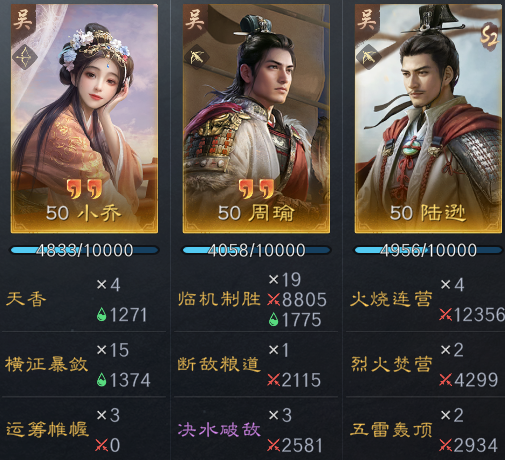505x460 pixels.
Task: Click the S2 season badge on 陆逊's card
Action: click(x=489, y=35)
